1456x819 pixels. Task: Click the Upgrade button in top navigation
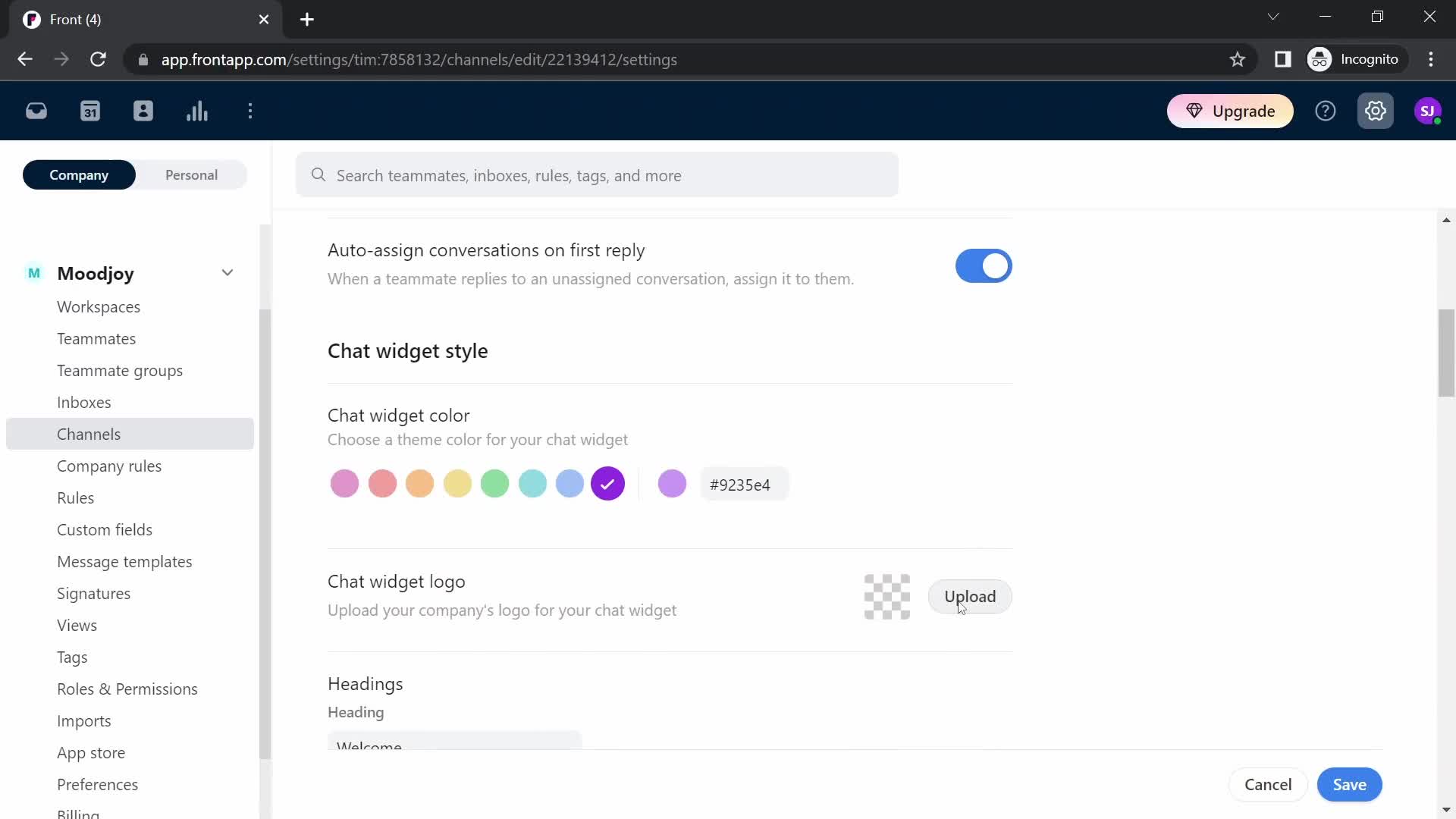point(1232,111)
